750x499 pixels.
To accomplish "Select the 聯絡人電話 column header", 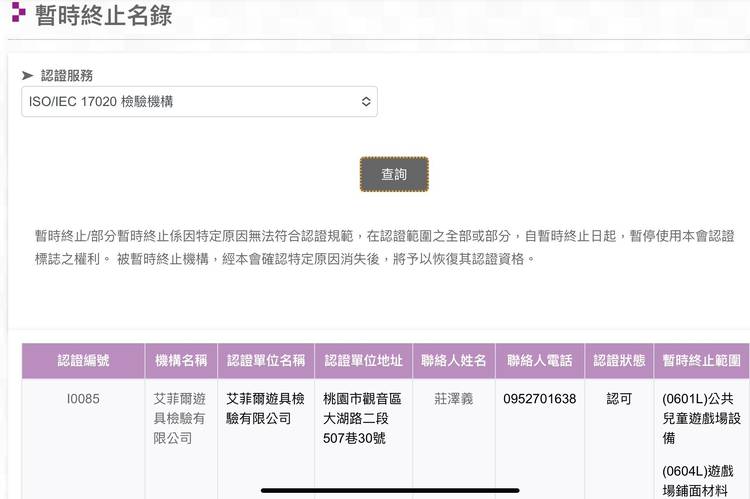I will pyautogui.click(x=540, y=361).
